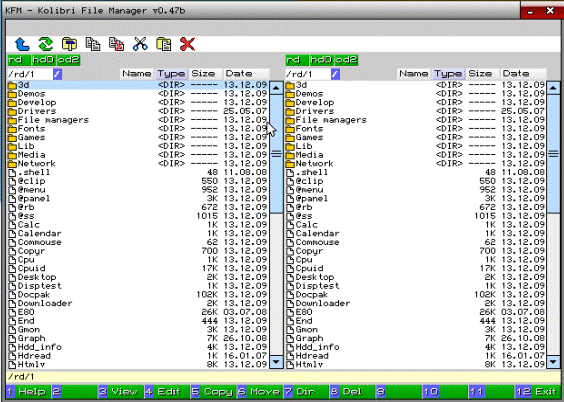Click the 4 Edit function key
564x402 pixels.
point(166,392)
